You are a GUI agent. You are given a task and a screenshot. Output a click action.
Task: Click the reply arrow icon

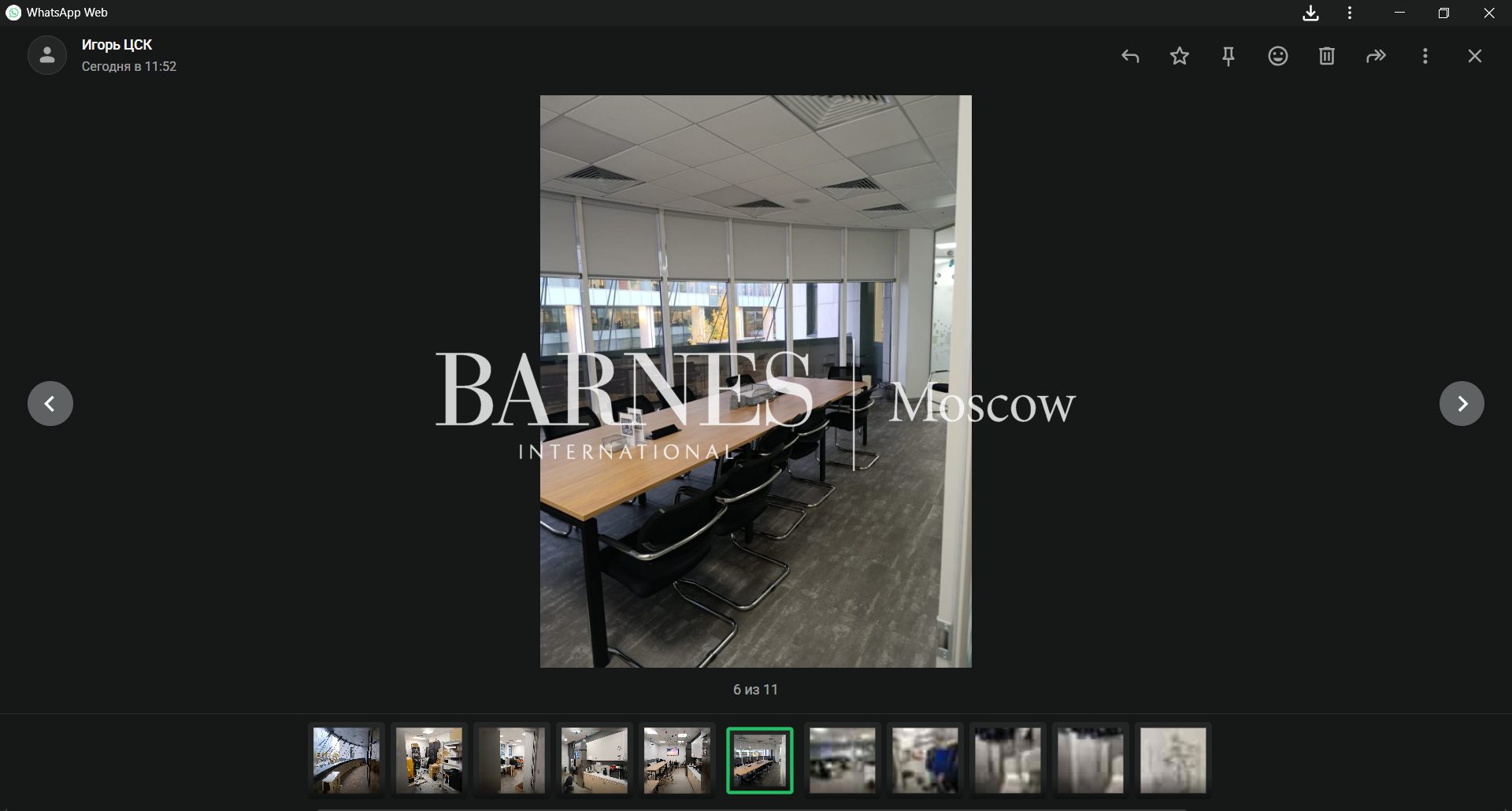click(1130, 56)
